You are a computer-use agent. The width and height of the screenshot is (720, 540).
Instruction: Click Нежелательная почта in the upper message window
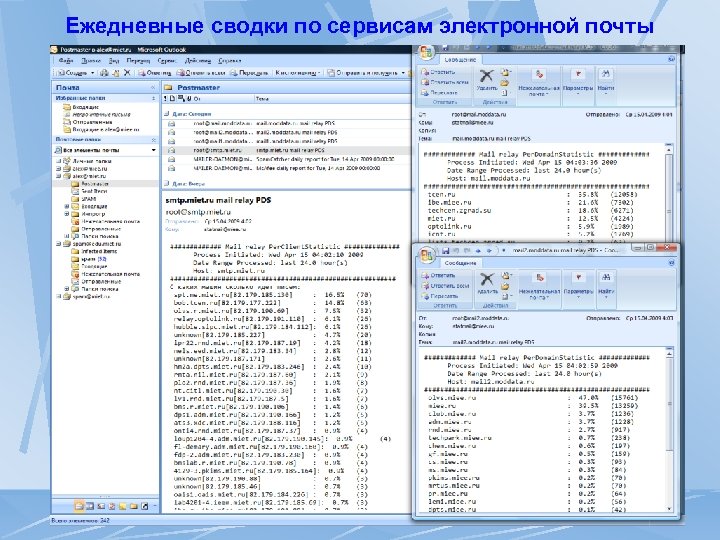539,83
